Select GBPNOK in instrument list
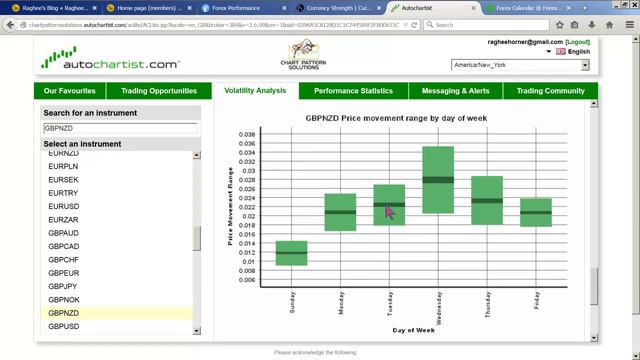 [x=116, y=300]
